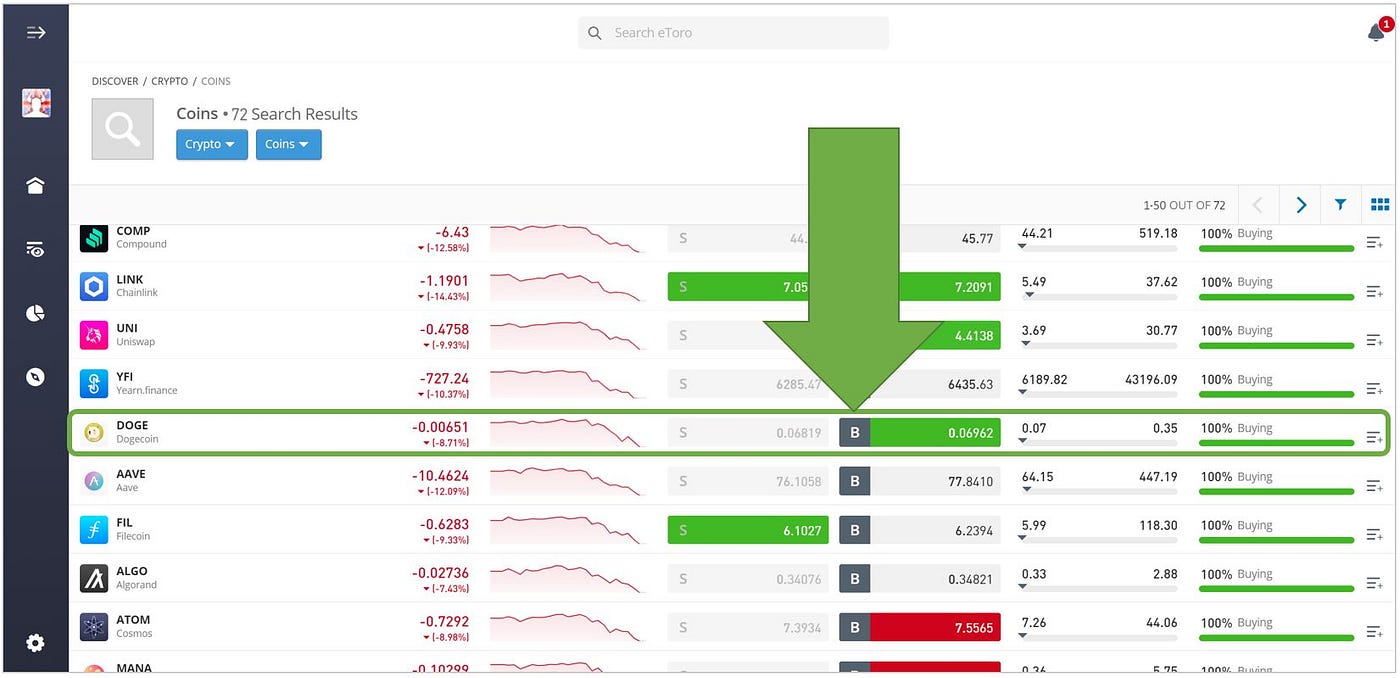Add UNI to watchlist list icon
Screen dimensions: 1400x678
click(1375, 341)
